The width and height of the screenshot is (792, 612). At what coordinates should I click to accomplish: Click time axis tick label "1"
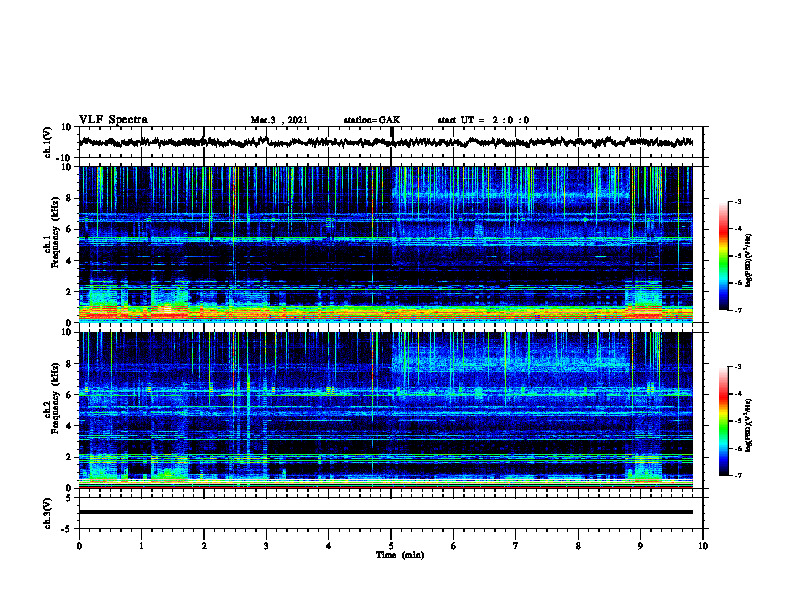pos(141,546)
